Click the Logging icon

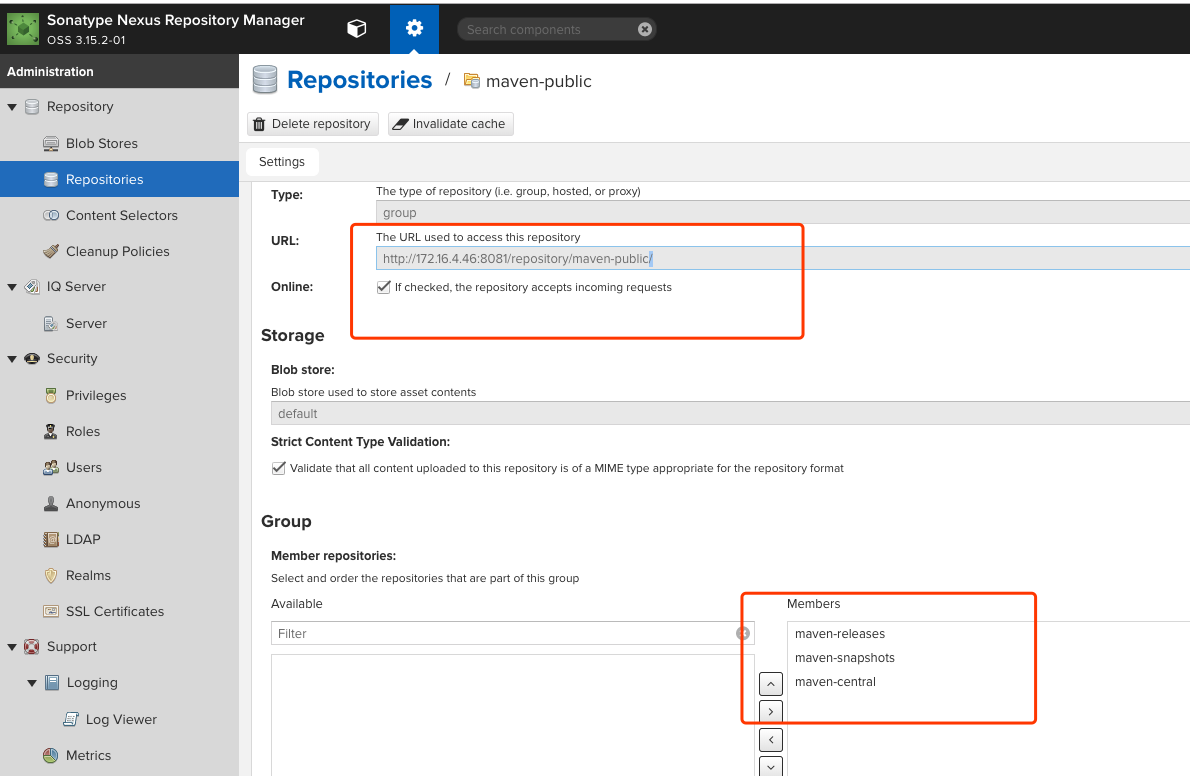[52, 683]
